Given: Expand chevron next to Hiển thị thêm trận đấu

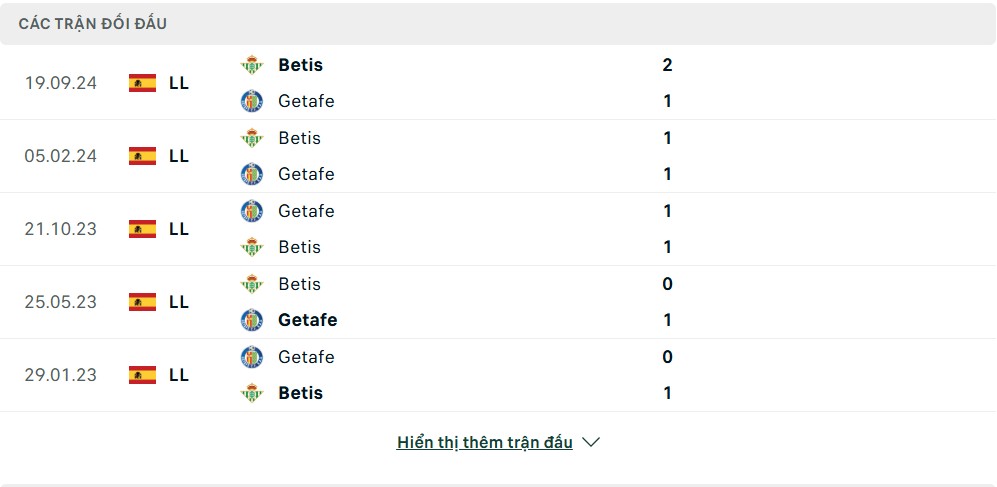Looking at the screenshot, I should coord(591,442).
